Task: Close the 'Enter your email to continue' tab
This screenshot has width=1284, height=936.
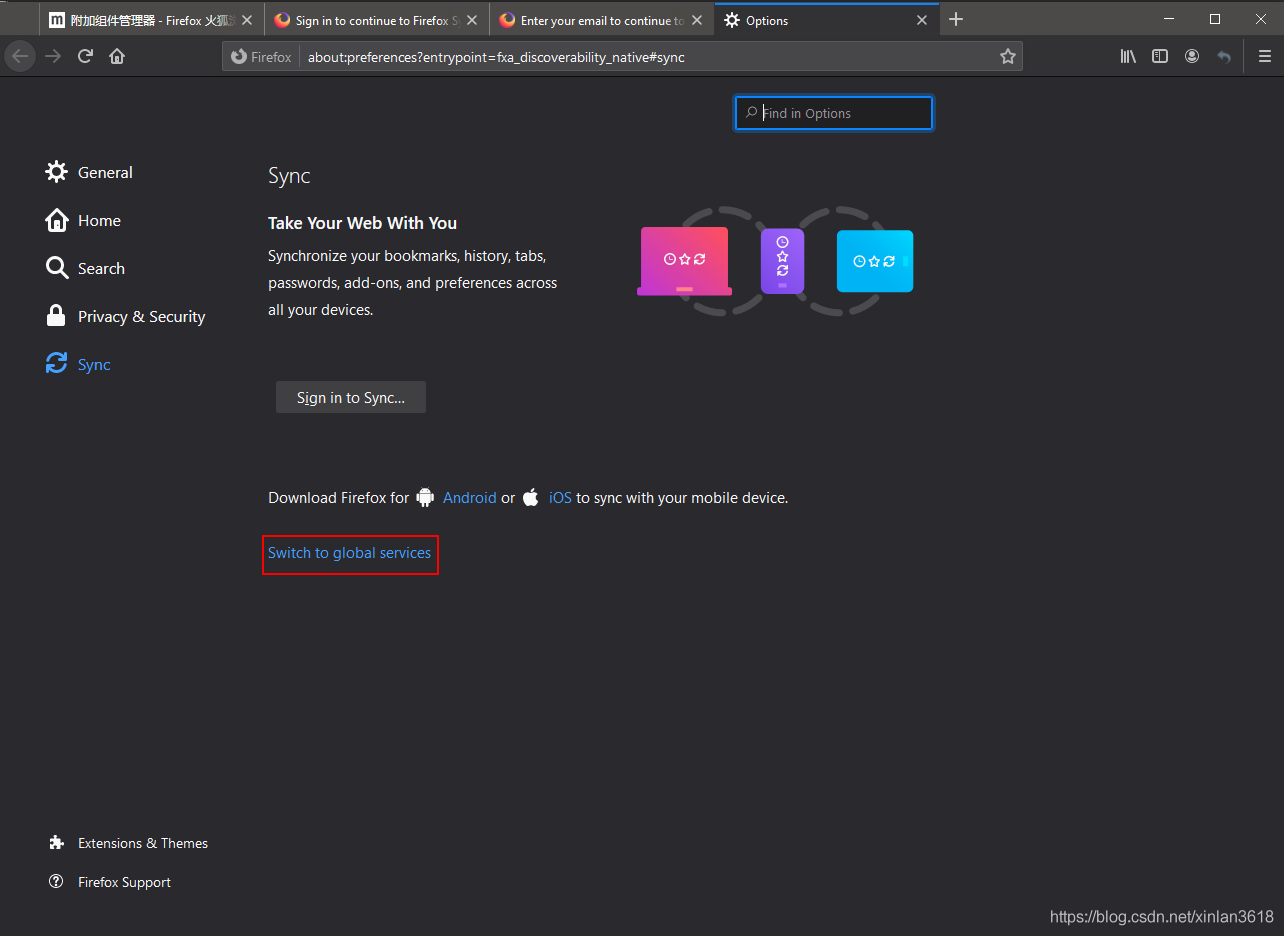Action: tap(697, 20)
